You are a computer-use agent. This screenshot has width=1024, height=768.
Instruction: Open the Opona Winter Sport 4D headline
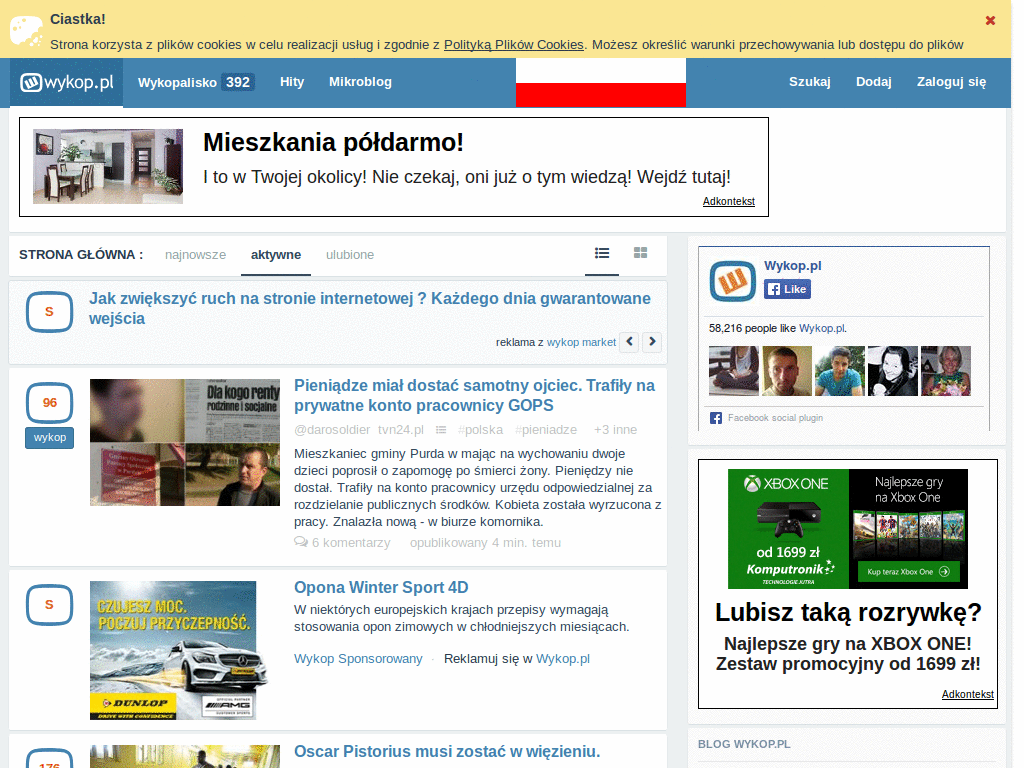[381, 587]
